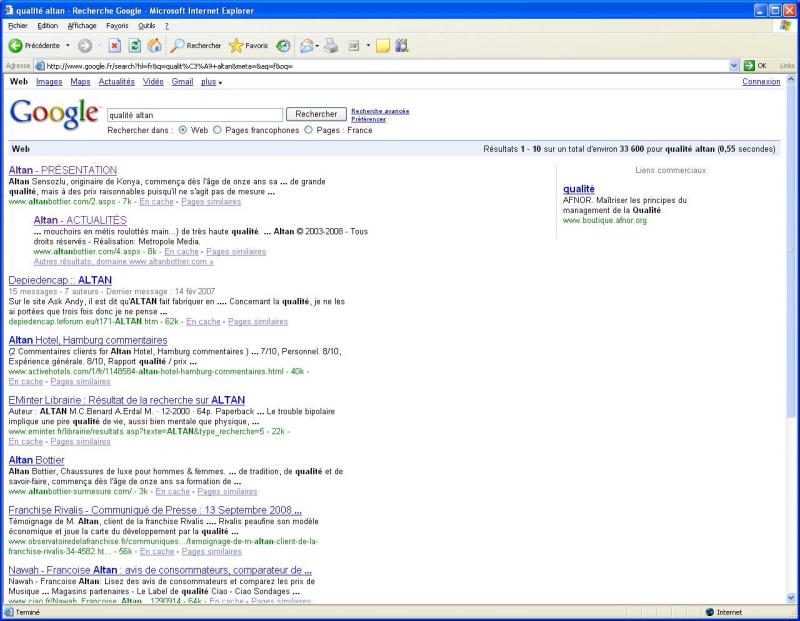Click the Print icon
Screen dimensions: 800x621
coord(331,45)
